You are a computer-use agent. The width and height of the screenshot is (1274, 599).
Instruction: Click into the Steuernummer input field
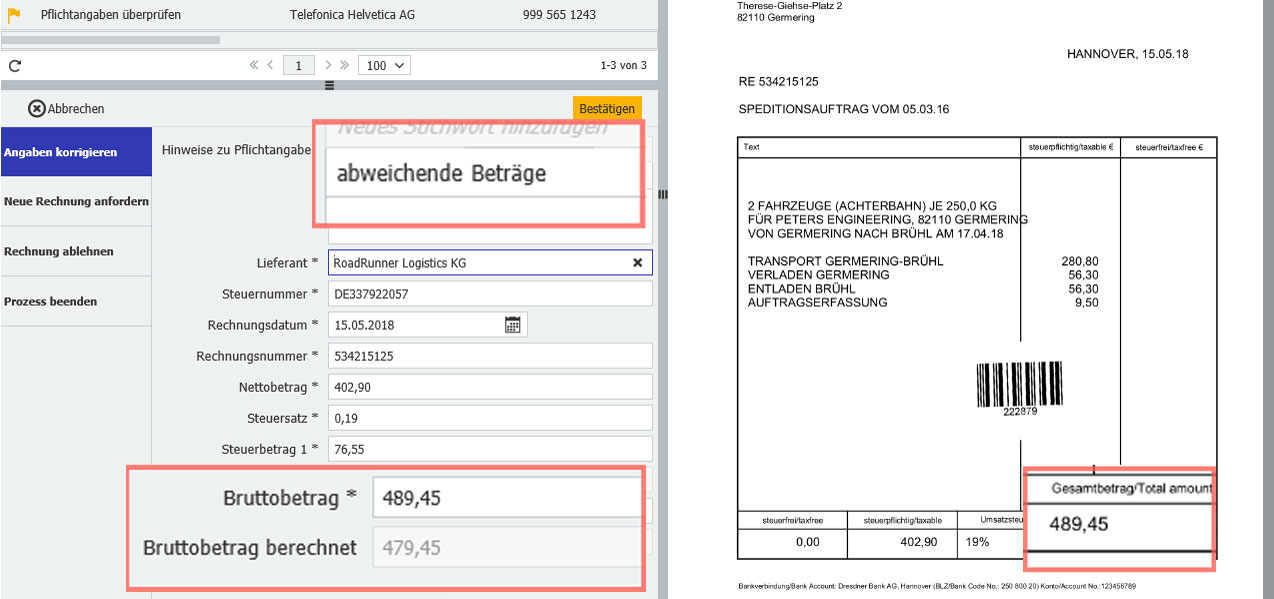(489, 294)
